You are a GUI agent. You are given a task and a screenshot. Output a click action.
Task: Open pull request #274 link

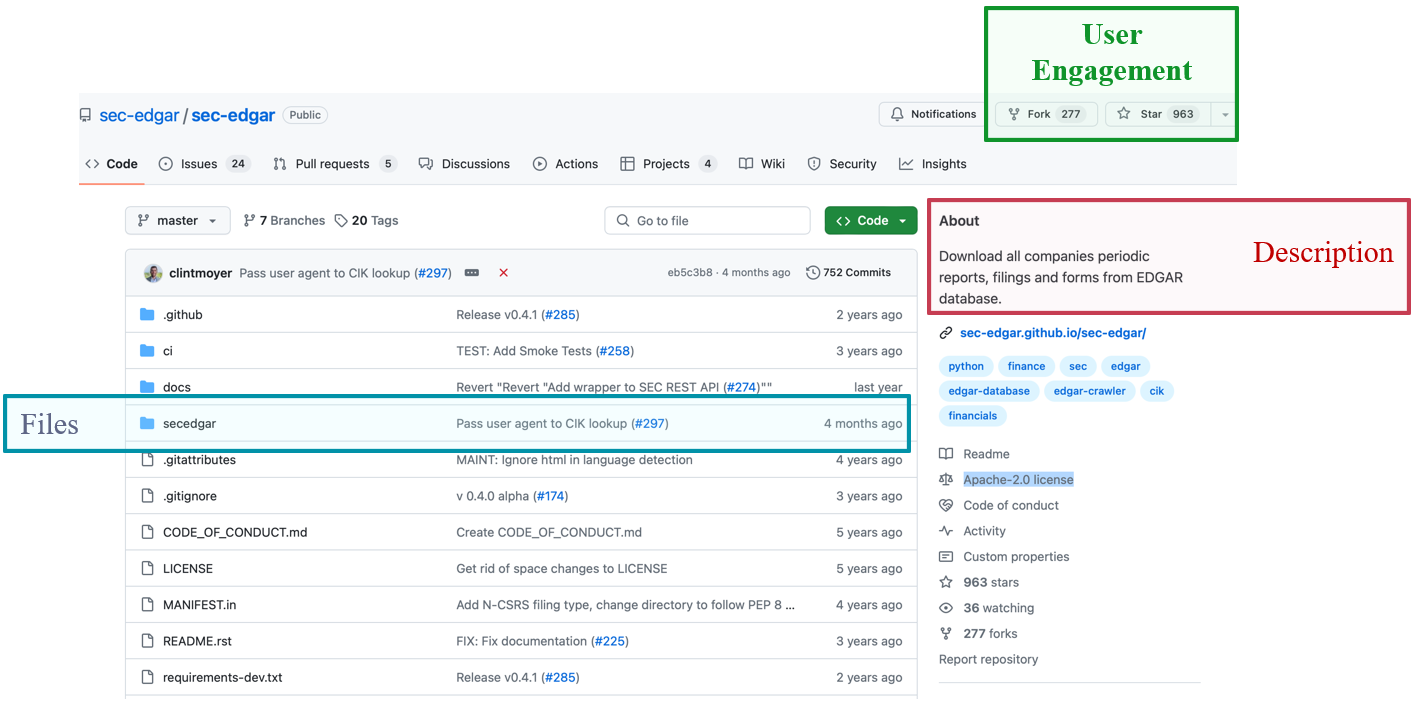743,387
